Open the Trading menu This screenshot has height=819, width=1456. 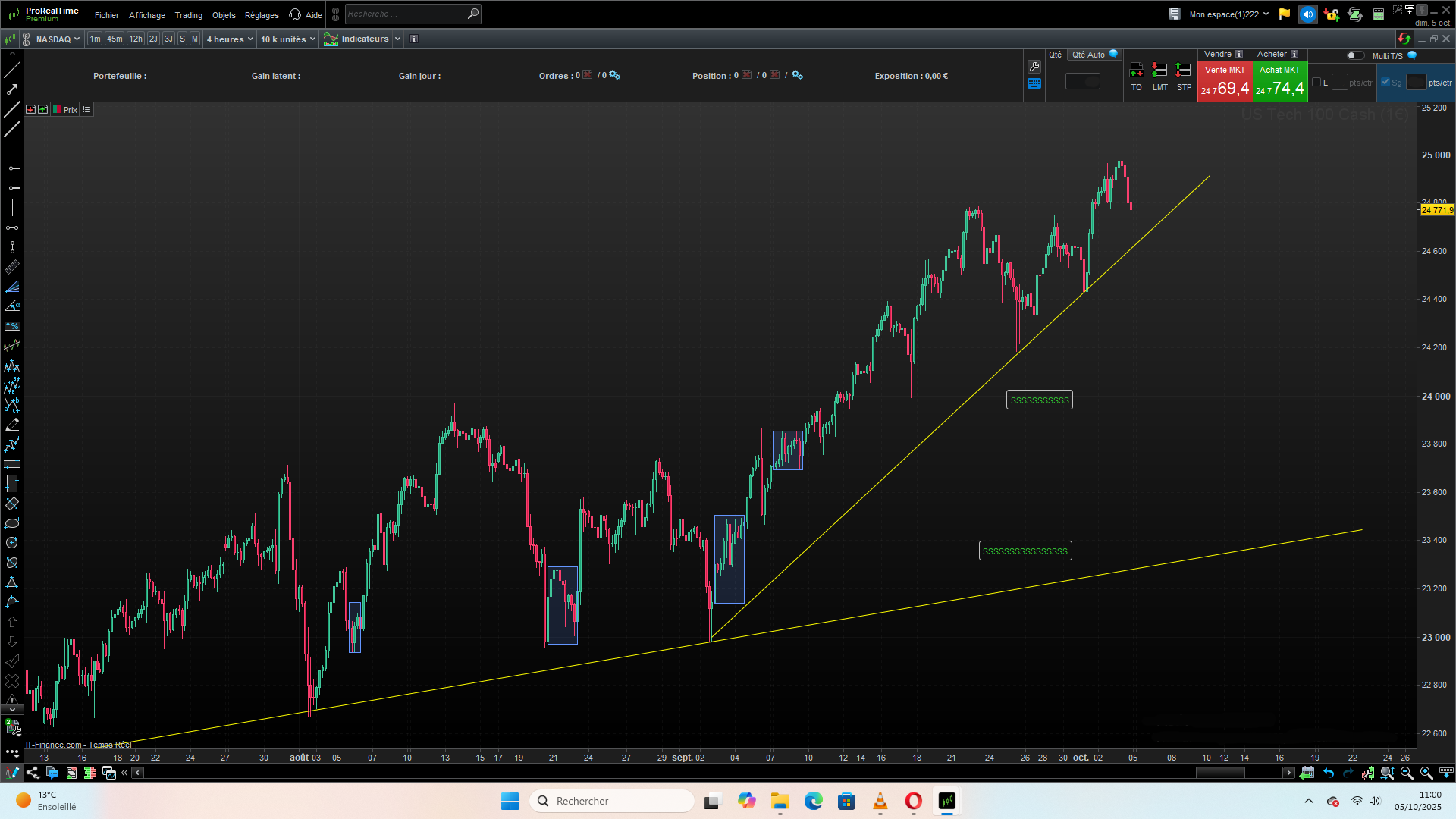pyautogui.click(x=188, y=15)
